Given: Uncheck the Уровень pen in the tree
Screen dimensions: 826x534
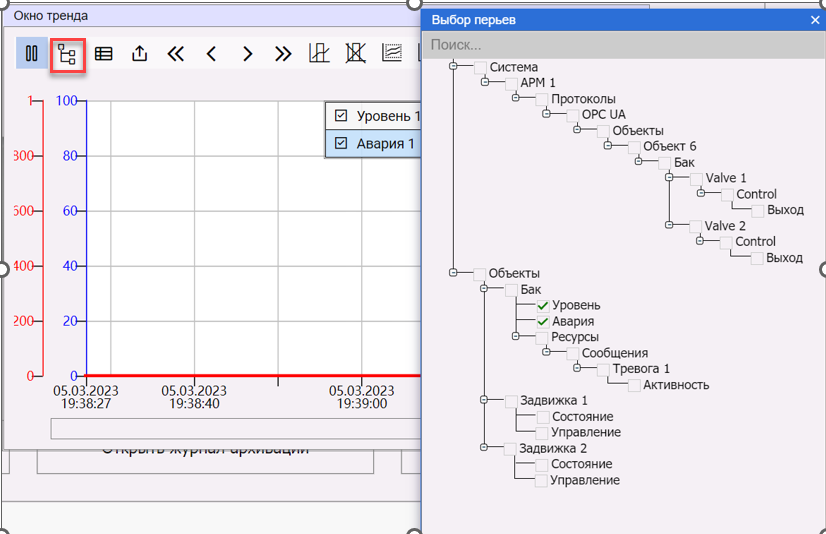Looking at the screenshot, I should click(x=543, y=305).
